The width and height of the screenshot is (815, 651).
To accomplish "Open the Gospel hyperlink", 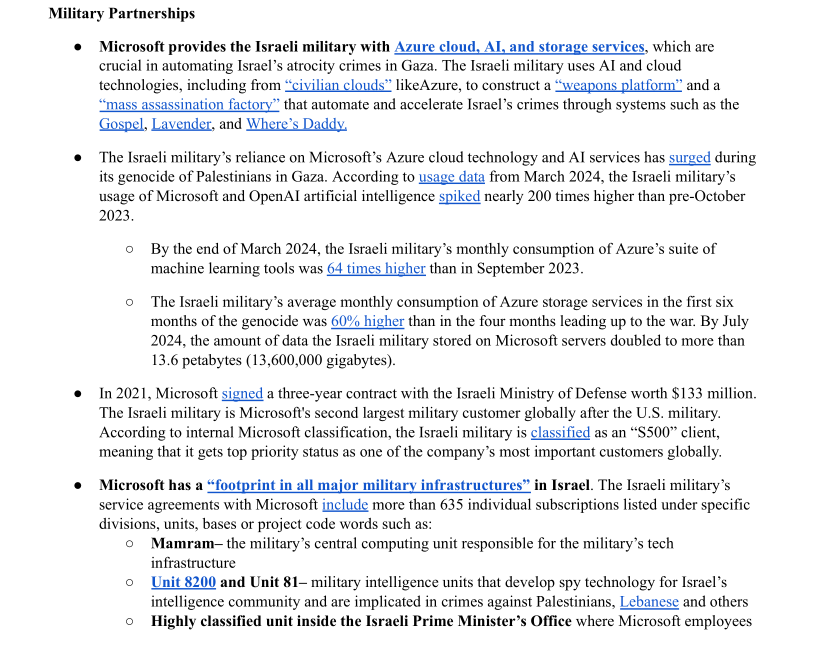I will click(x=121, y=124).
